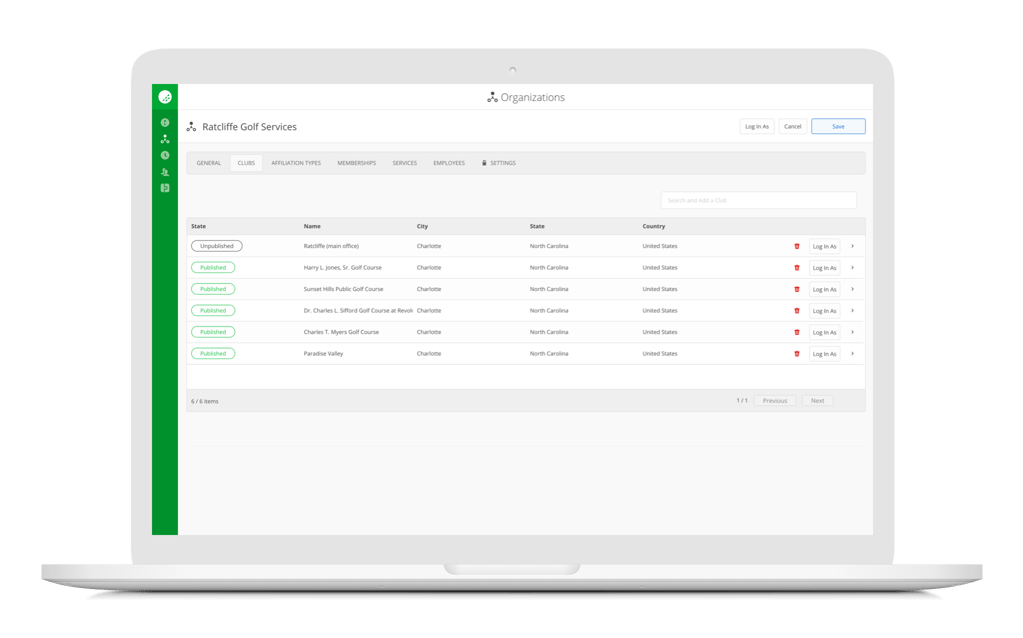
Task: Expand the Charles T. Myers Golf Course row chevron
Action: (852, 332)
